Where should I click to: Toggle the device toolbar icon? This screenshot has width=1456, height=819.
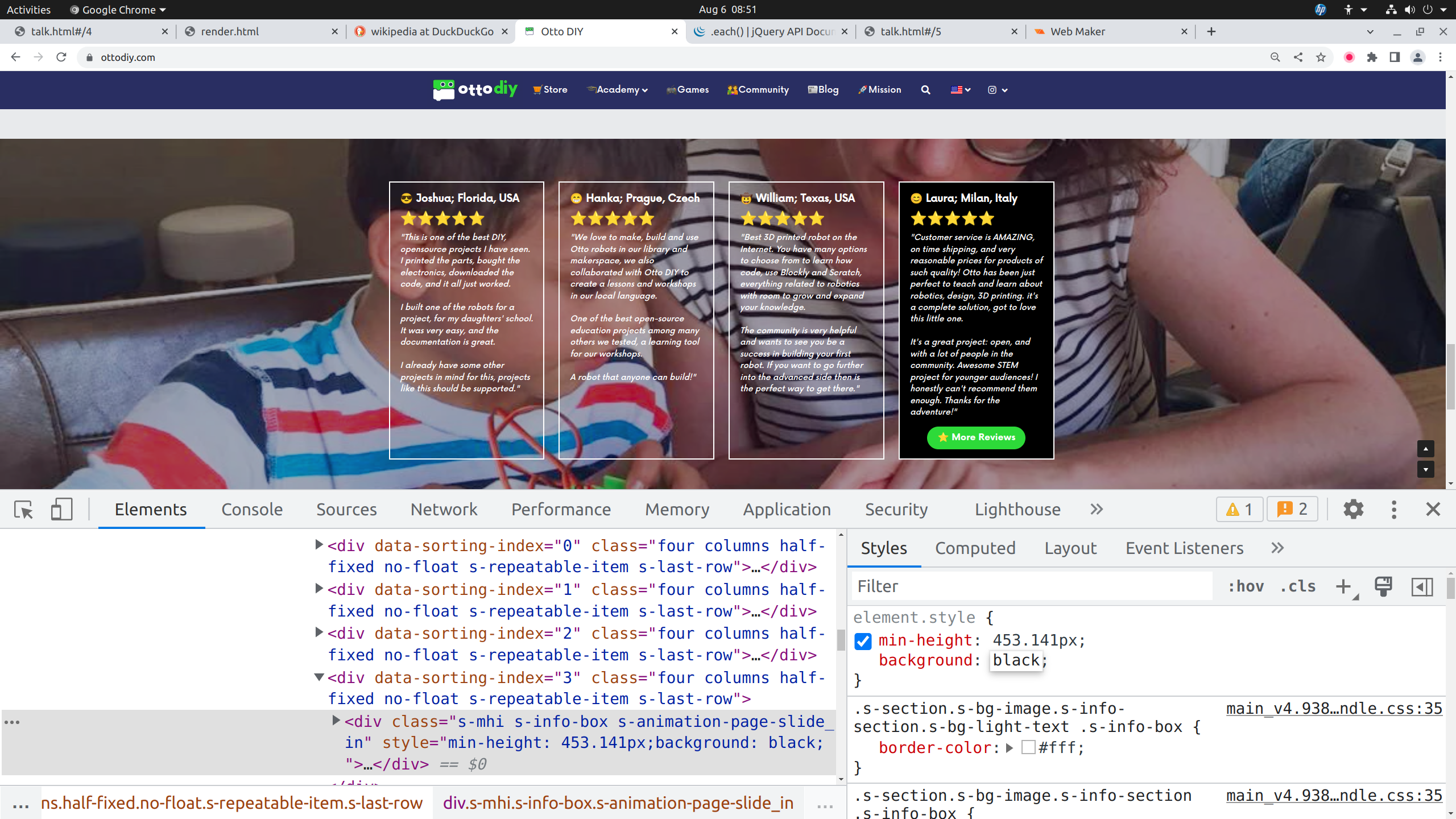click(61, 509)
